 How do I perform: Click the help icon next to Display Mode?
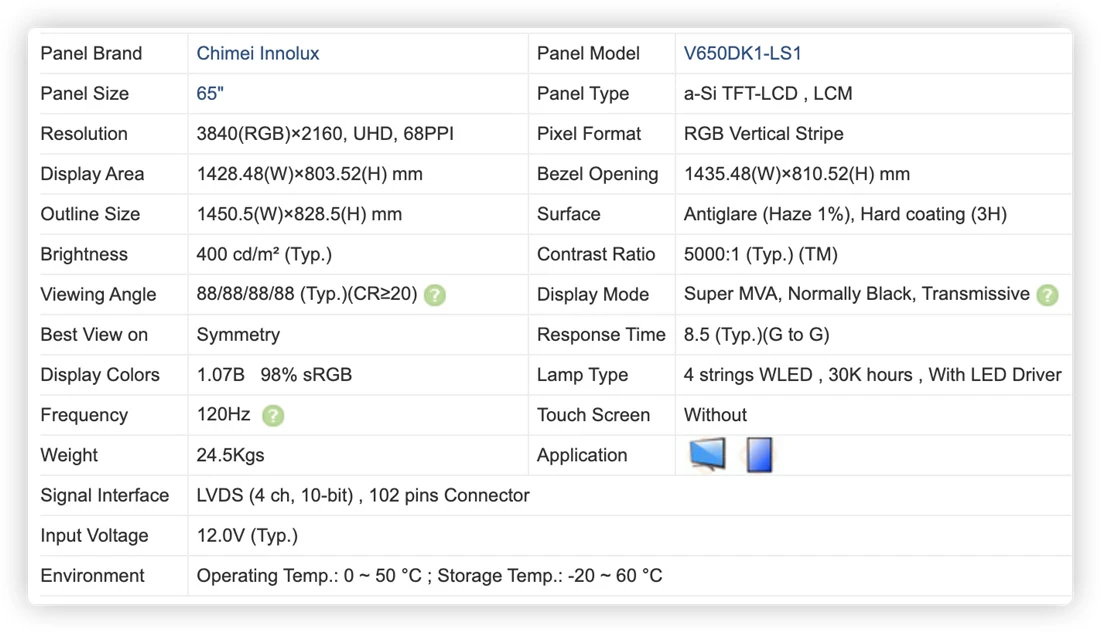click(1047, 295)
